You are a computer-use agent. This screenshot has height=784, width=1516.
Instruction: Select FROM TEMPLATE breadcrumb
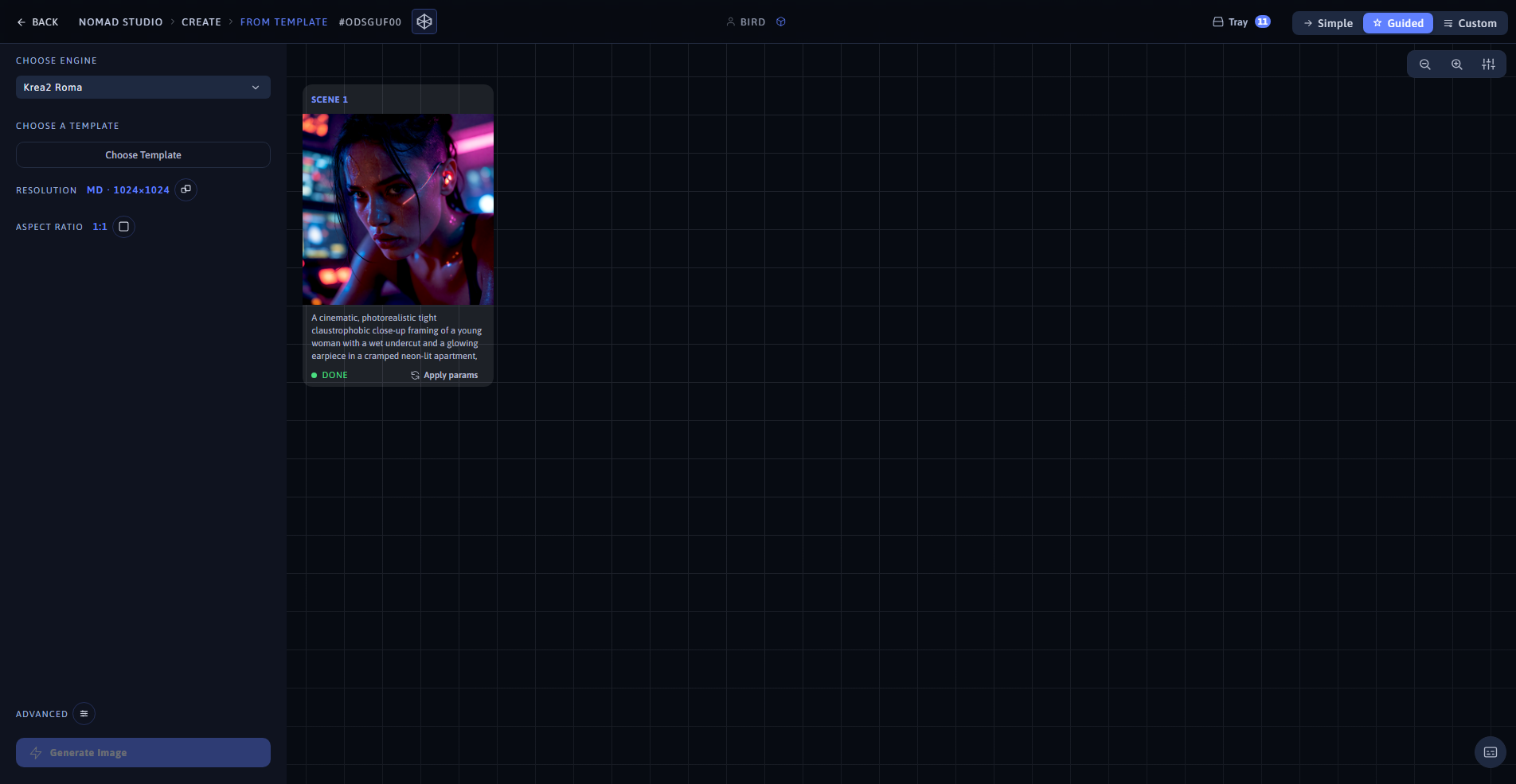[284, 22]
